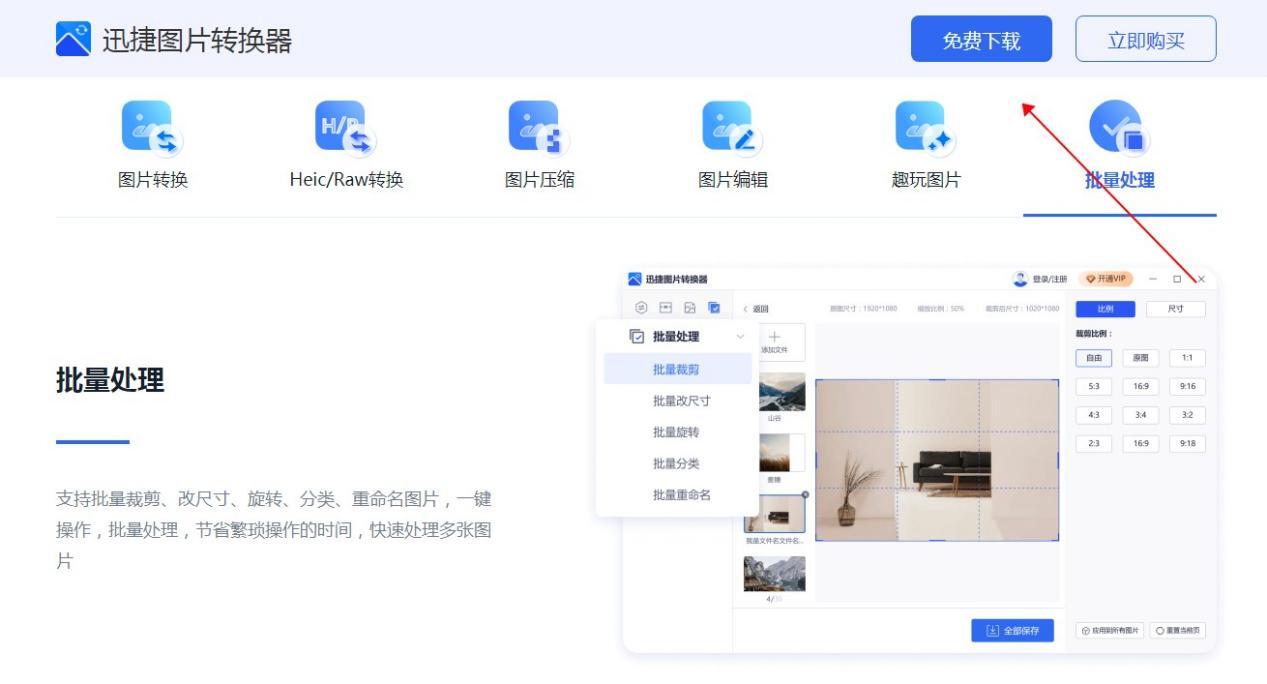Select the 趣玩图片 tab icon
Viewport: 1267px width, 684px height.
click(x=925, y=128)
